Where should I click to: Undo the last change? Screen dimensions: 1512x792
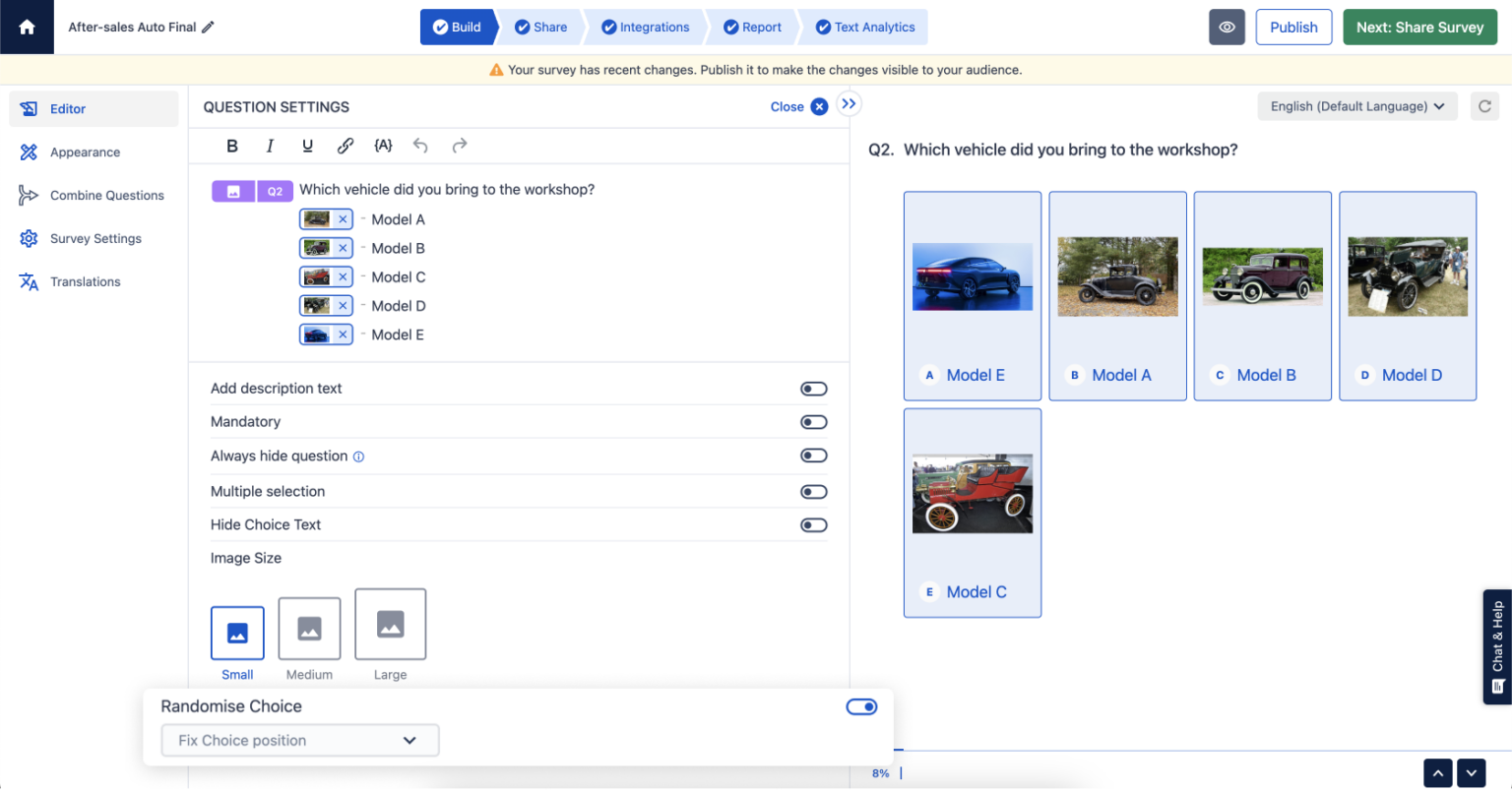click(420, 145)
